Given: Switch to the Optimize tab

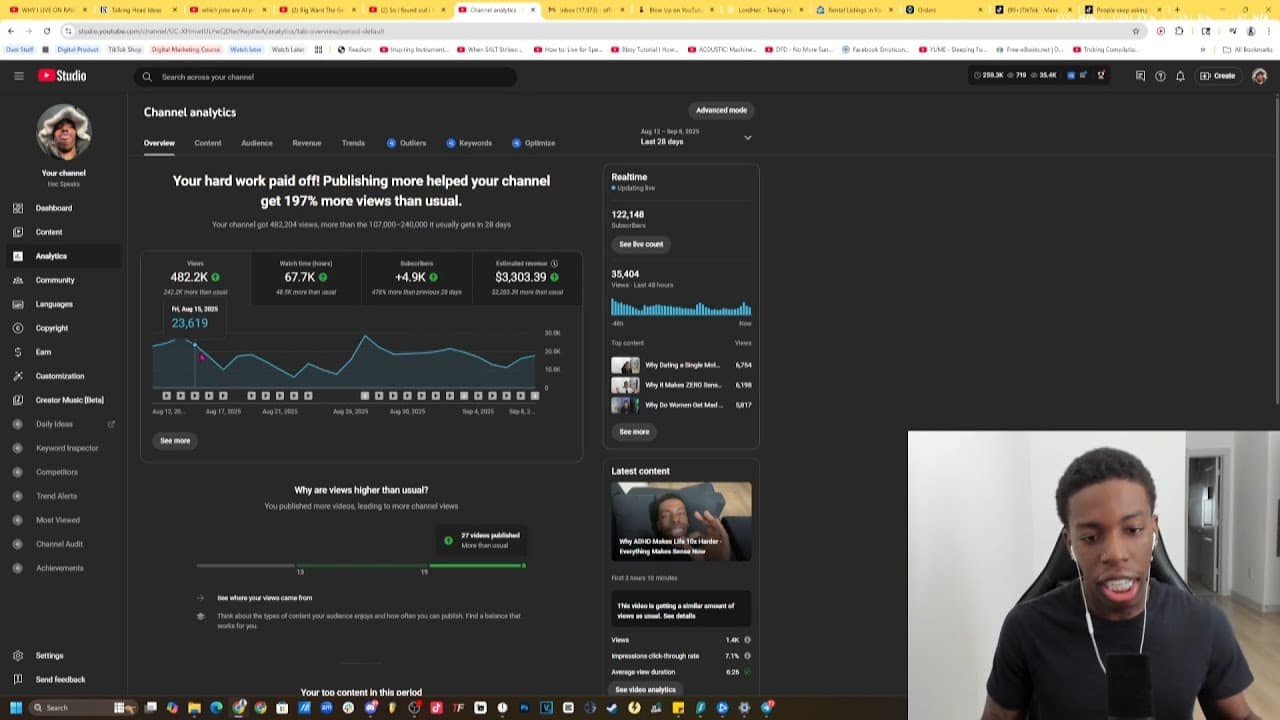Looking at the screenshot, I should click(x=533, y=143).
